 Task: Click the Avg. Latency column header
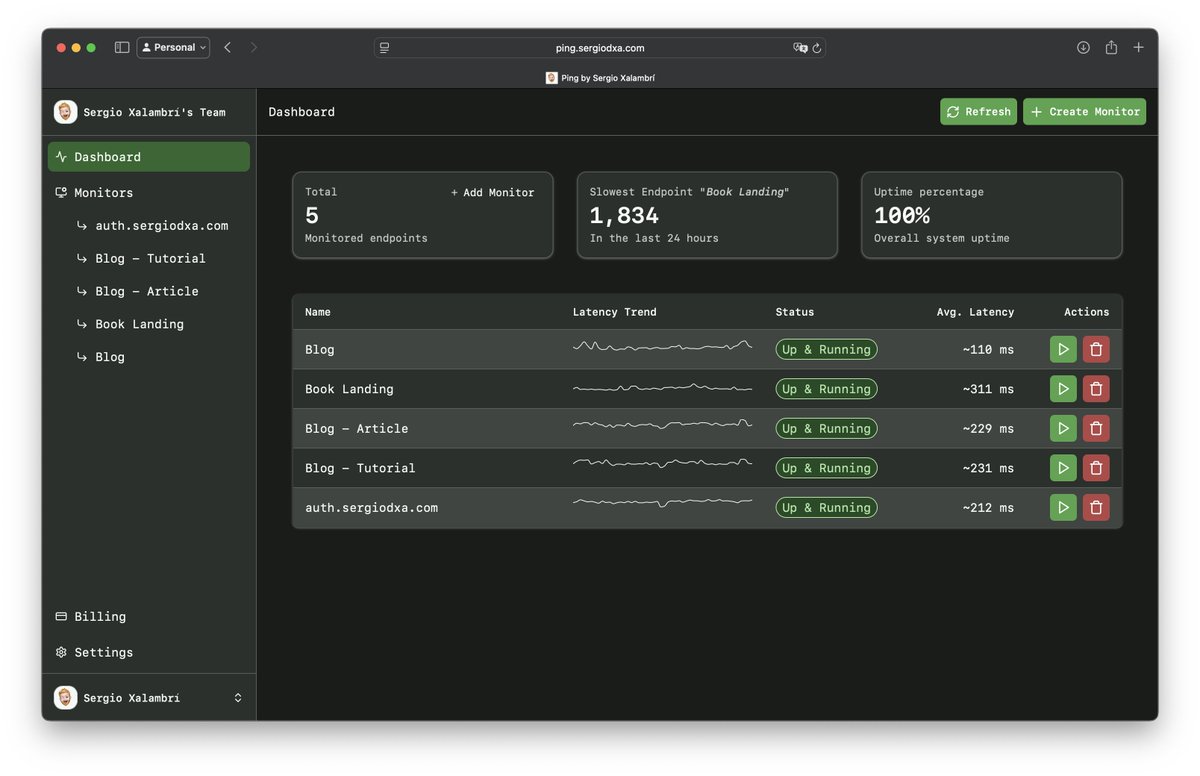(x=975, y=312)
